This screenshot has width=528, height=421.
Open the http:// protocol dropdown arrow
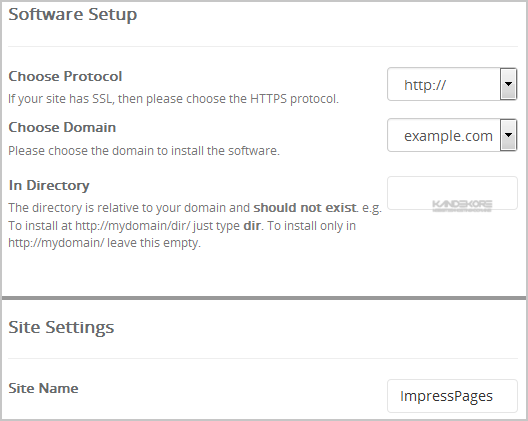coord(508,84)
